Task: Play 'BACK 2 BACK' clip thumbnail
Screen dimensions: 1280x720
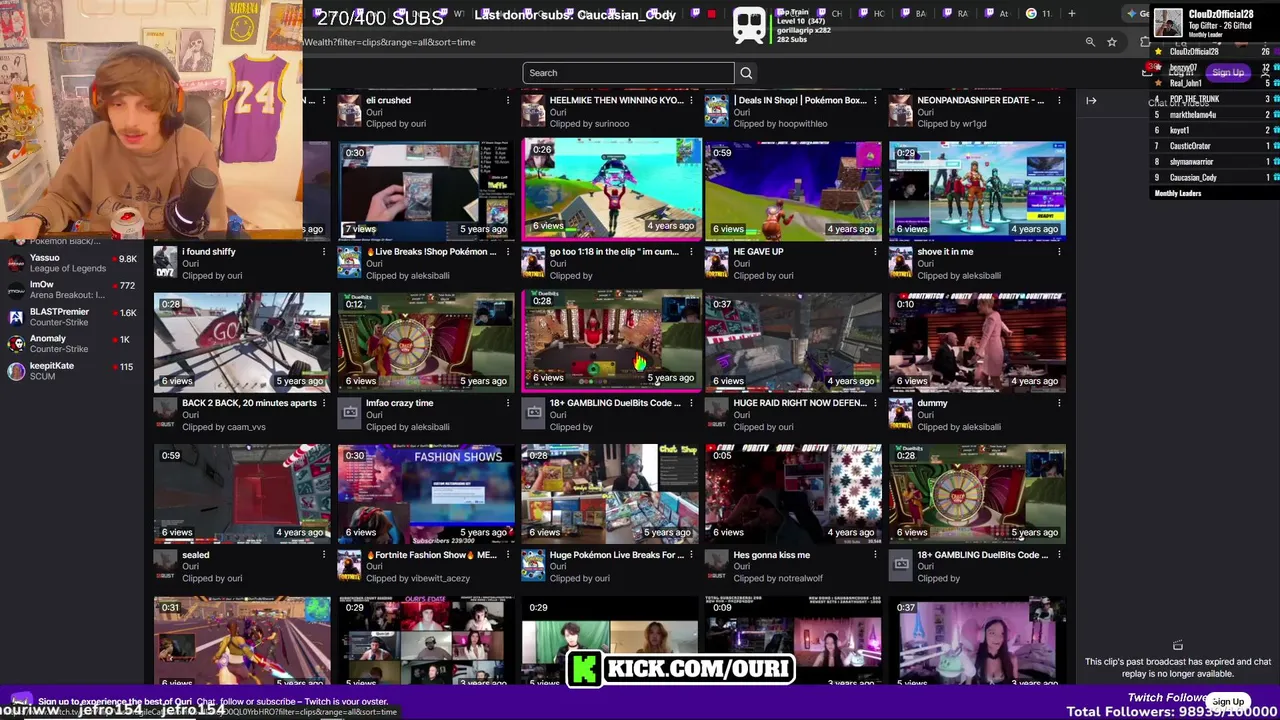Action: [x=242, y=341]
